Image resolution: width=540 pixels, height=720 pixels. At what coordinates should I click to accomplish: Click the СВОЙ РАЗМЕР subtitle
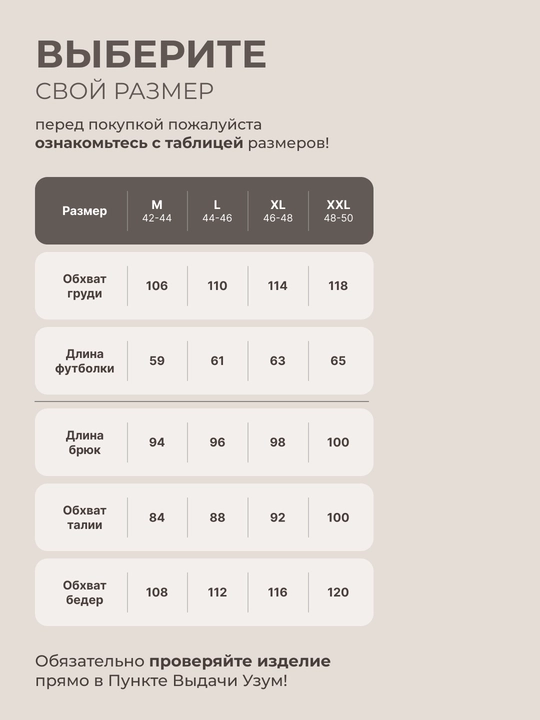tap(124, 91)
